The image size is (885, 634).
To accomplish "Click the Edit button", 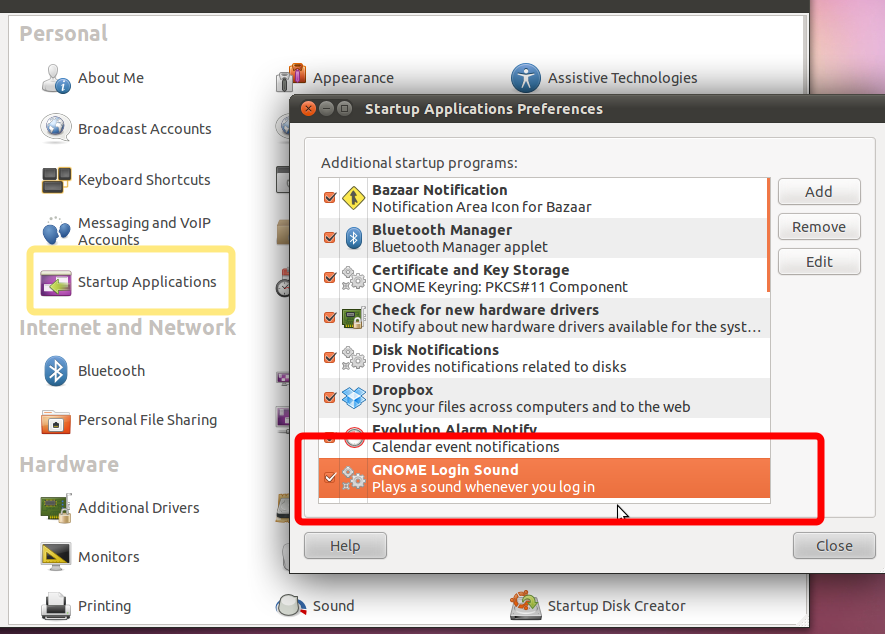I will (818, 262).
